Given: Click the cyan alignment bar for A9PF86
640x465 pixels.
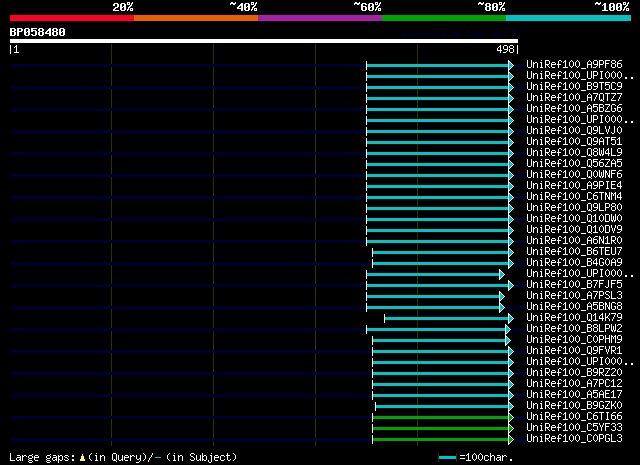Looking at the screenshot, I should tap(438, 65).
